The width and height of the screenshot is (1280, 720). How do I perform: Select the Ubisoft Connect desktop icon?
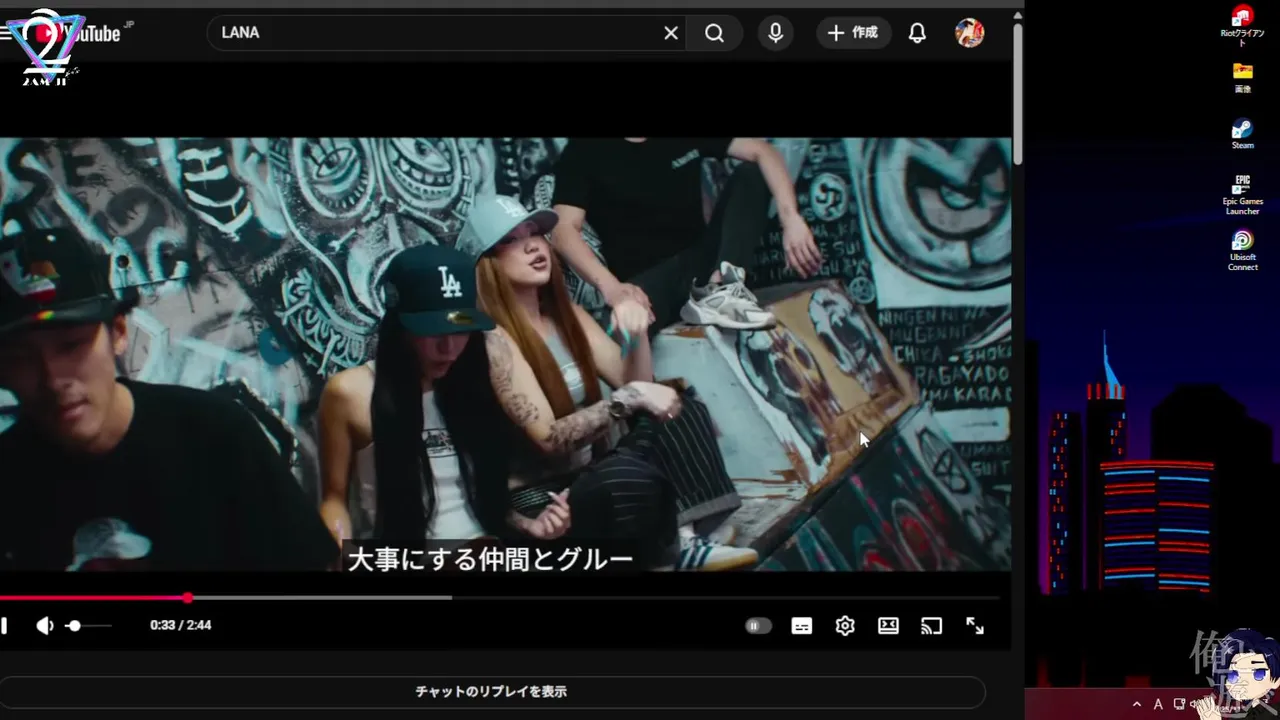(x=1242, y=251)
